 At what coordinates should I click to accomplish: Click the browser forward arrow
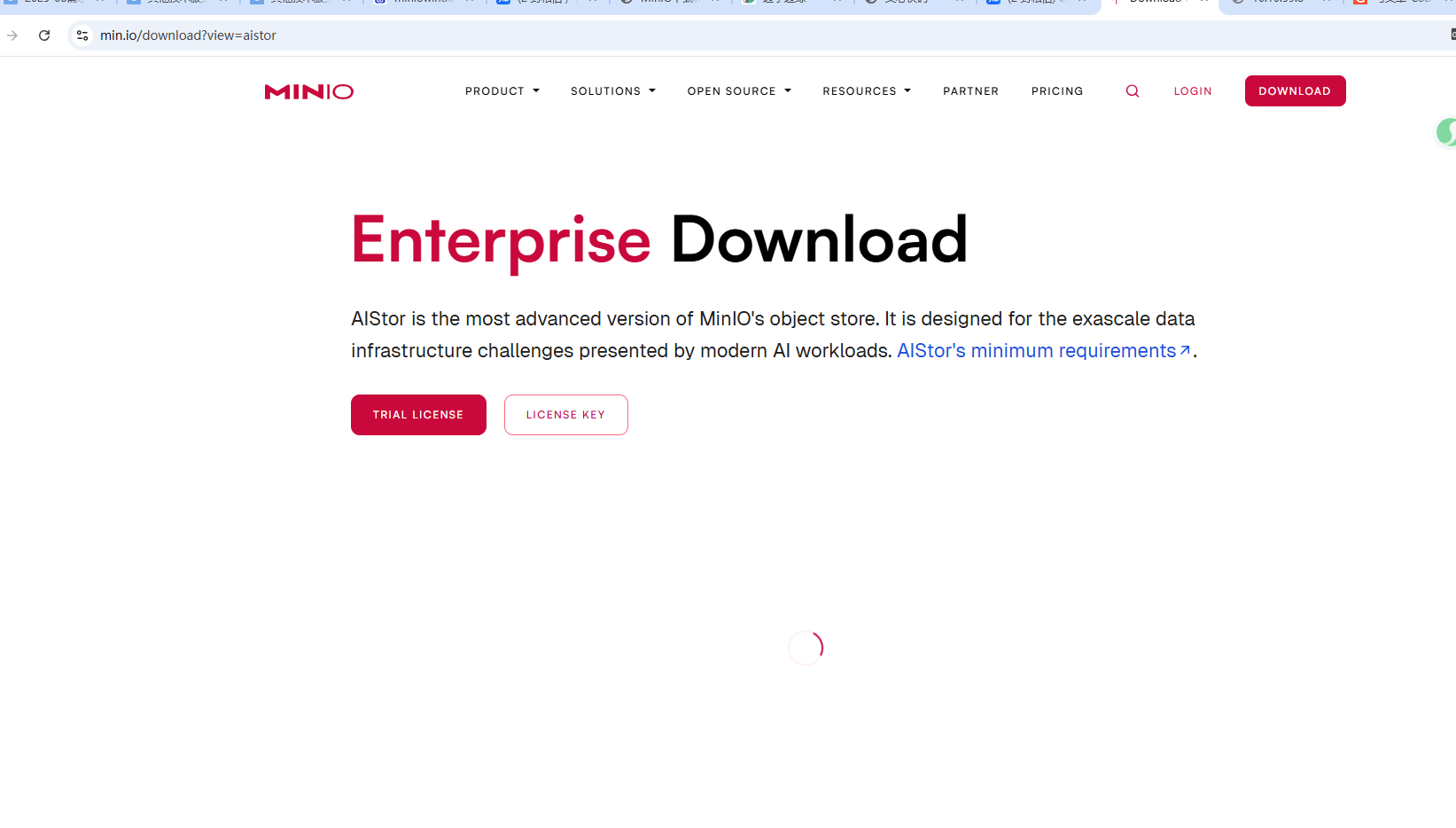(12, 35)
